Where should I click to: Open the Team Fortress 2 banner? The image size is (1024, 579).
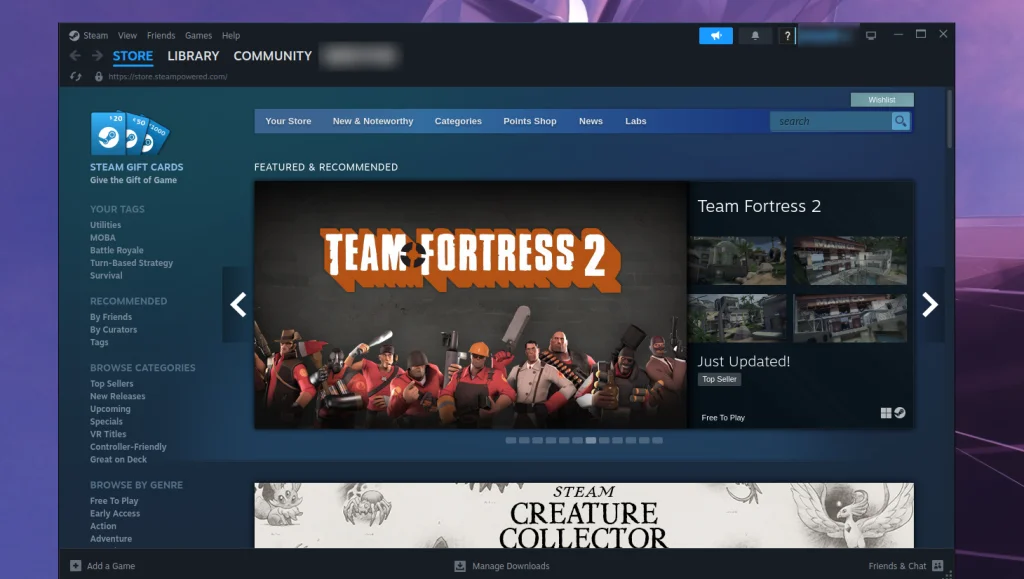(471, 305)
